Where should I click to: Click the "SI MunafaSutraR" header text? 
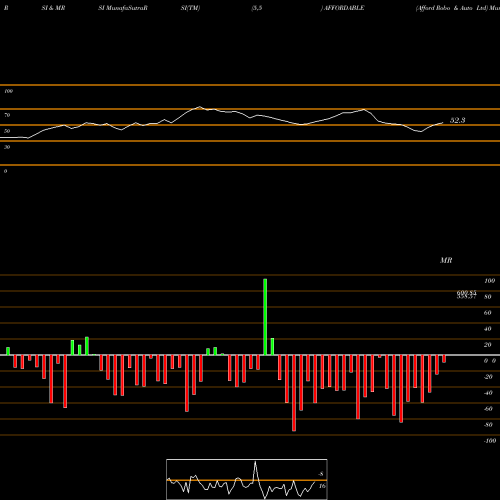(x=123, y=8)
